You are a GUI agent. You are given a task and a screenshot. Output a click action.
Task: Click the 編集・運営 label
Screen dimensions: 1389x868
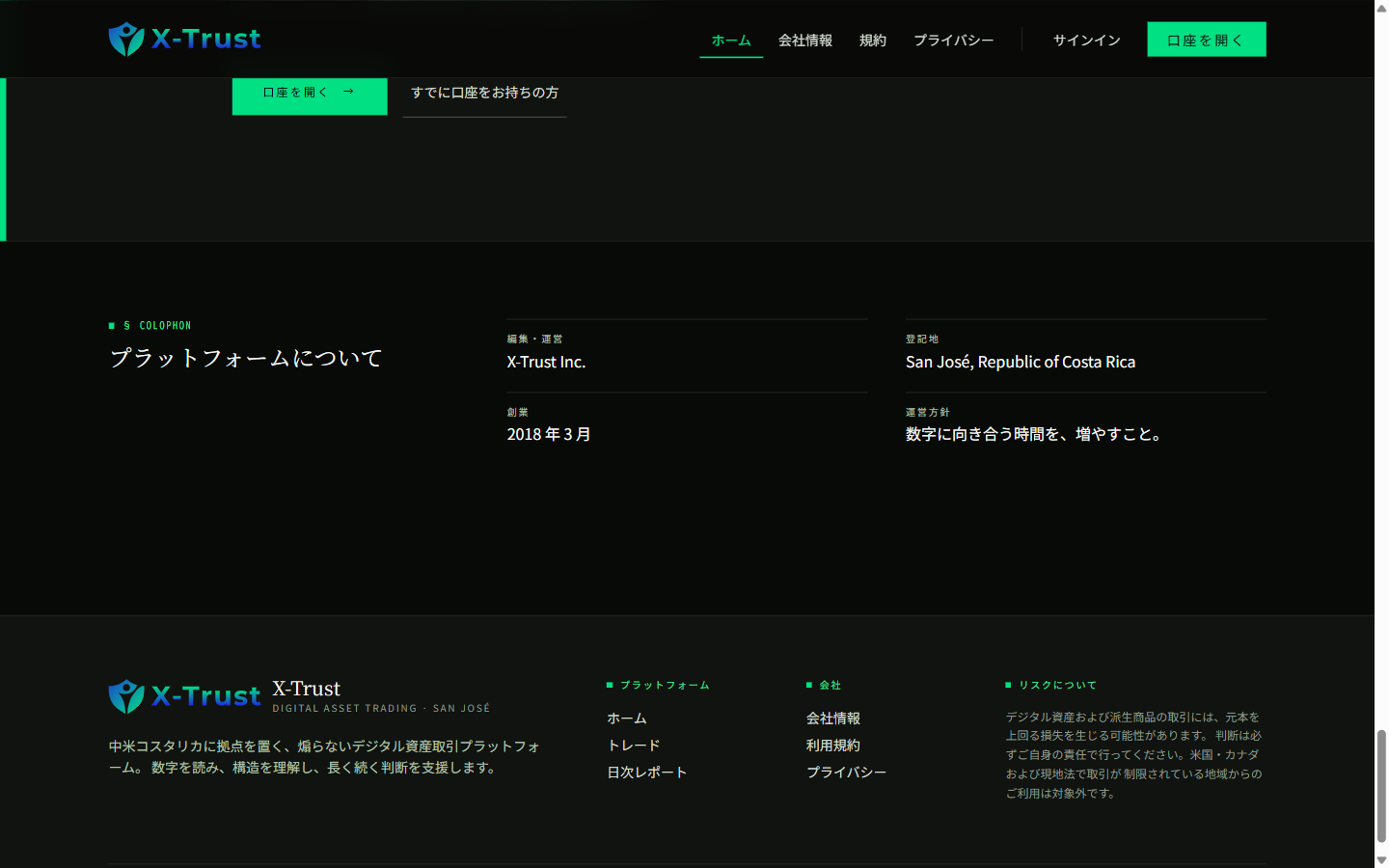click(x=535, y=339)
